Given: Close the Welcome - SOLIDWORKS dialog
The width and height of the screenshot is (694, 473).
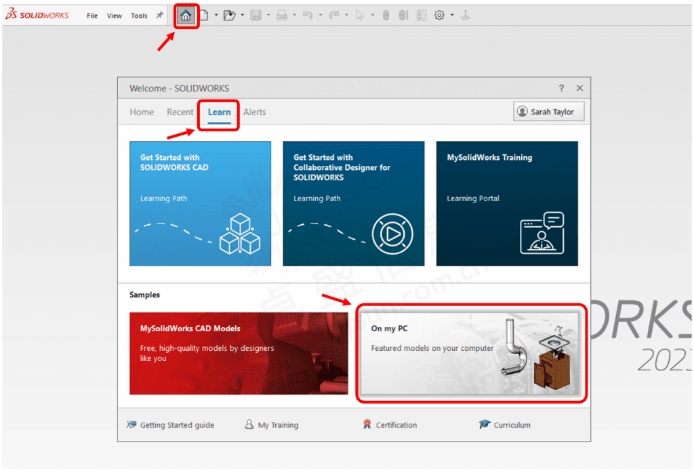Looking at the screenshot, I should (580, 88).
